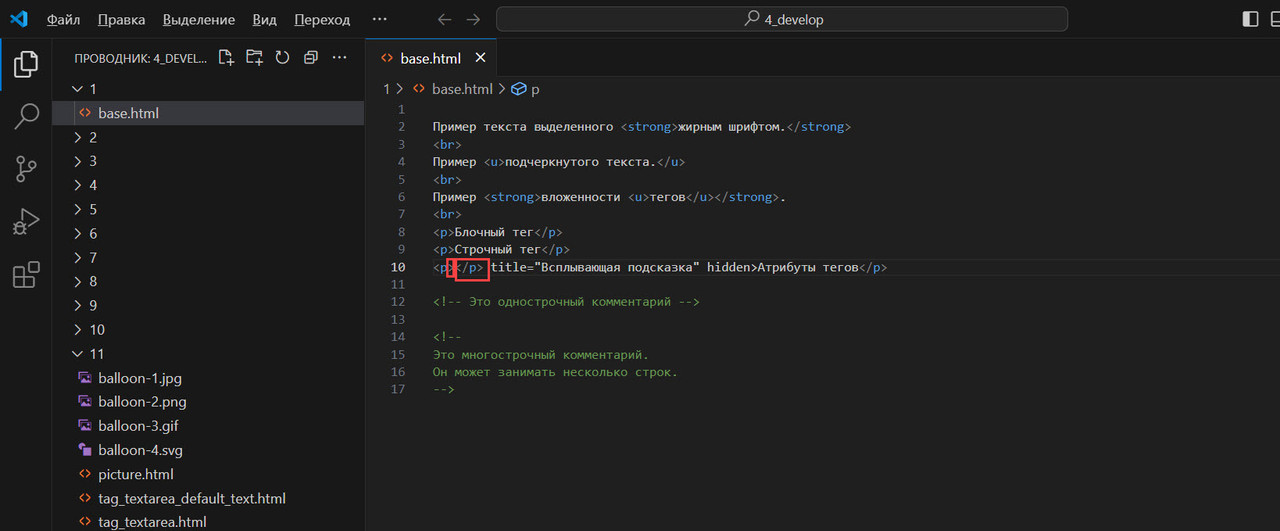Open the overflow menu in menu bar
Image resolution: width=1280 pixels, height=531 pixels.
pyautogui.click(x=379, y=19)
